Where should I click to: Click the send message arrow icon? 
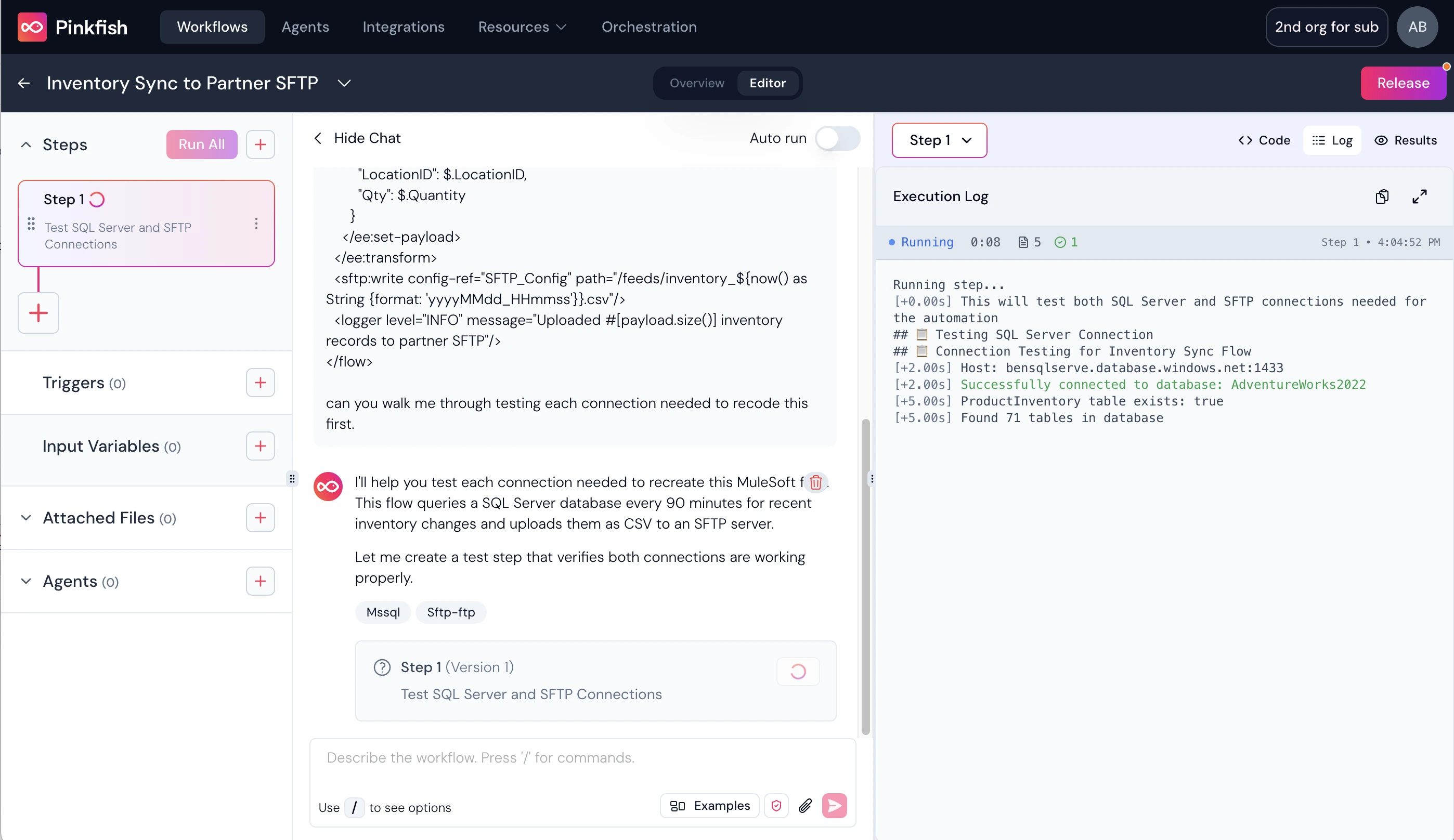(x=834, y=806)
